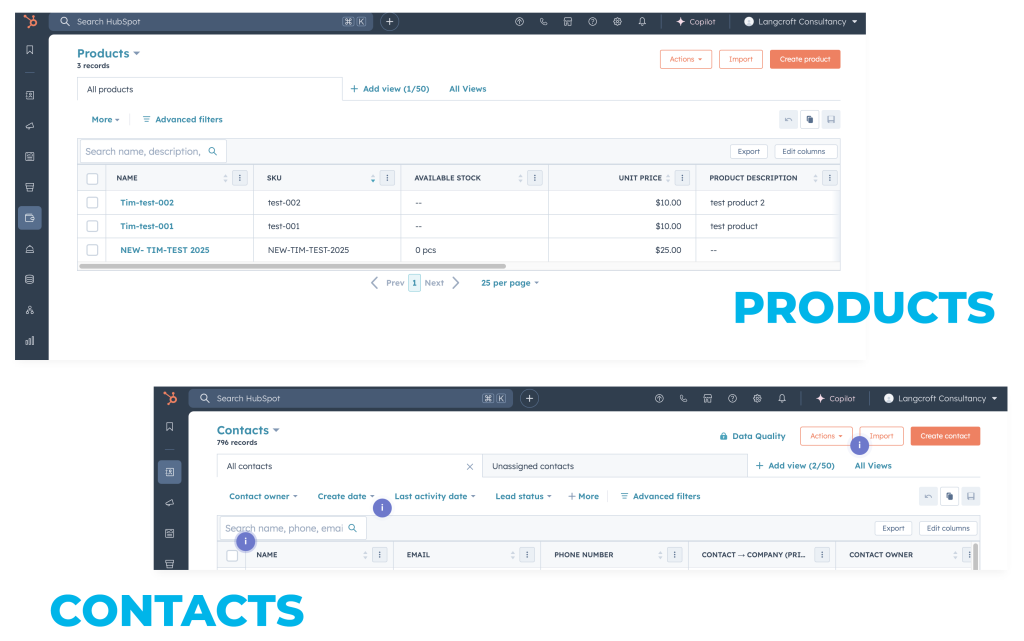Click Add view (1/50) in Products window
The width and height of the screenshot is (1024, 641).
click(390, 89)
